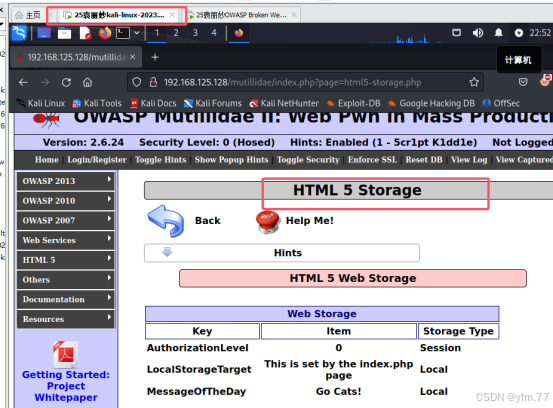
Task: Show desktop via blue panel icon
Action: [44, 33]
